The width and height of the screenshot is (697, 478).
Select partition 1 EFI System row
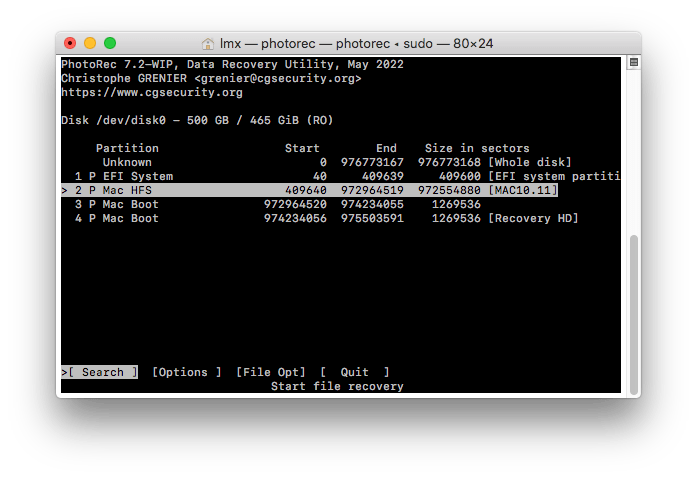coord(340,176)
